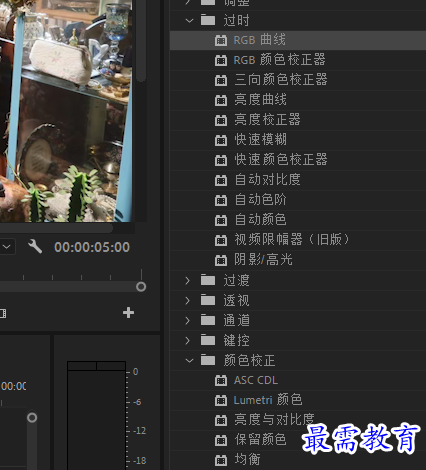
Task: Click the 亮度校正器 effect icon
Action: [221, 120]
